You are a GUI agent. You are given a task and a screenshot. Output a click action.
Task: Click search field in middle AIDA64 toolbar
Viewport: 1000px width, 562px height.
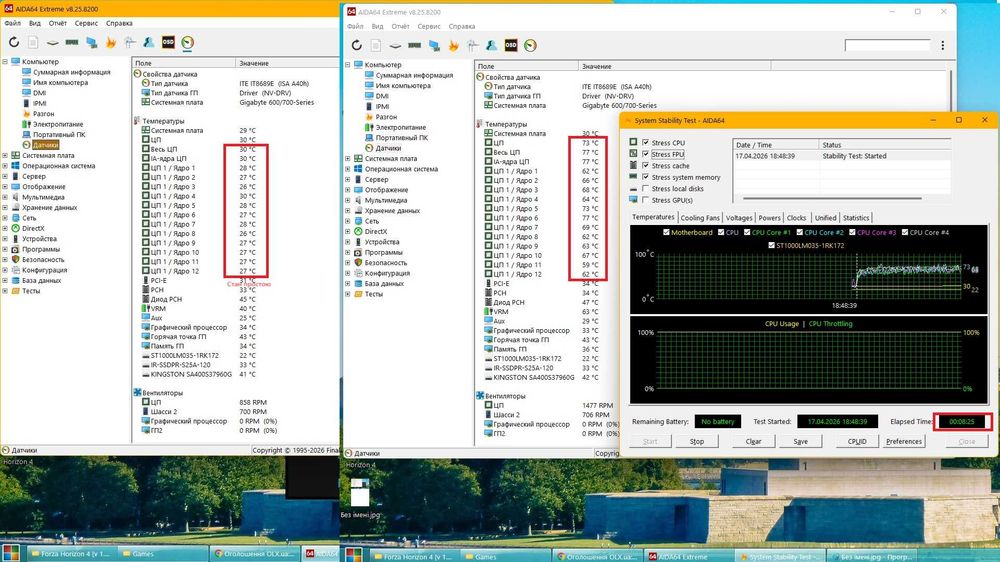click(887, 45)
